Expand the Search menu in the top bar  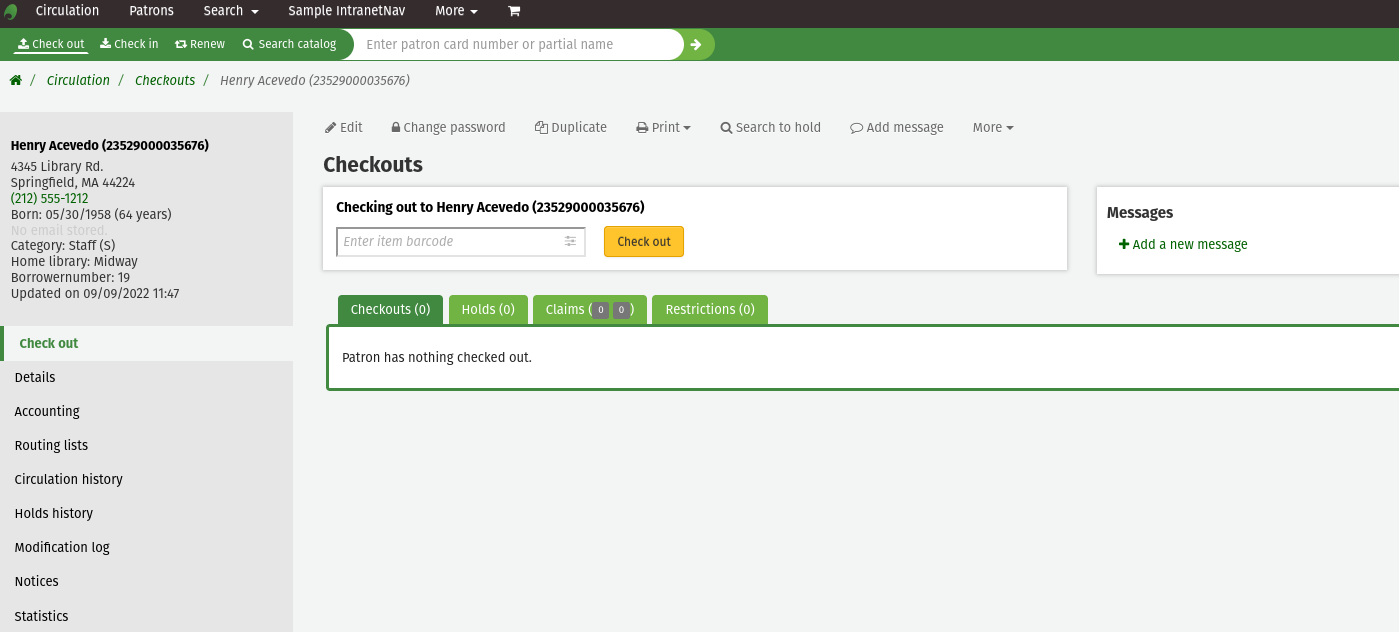click(230, 11)
